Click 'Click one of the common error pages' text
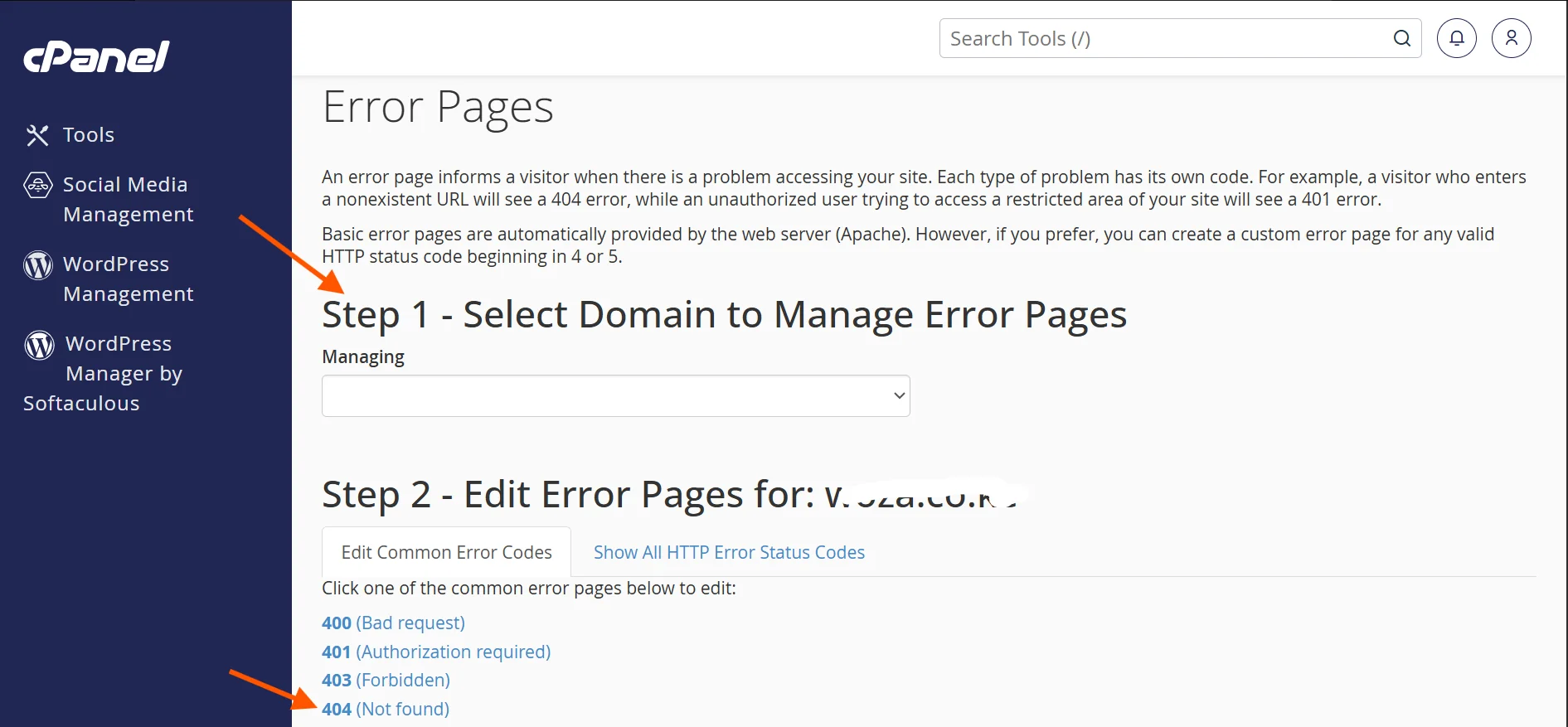Image resolution: width=1568 pixels, height=727 pixels. coord(529,589)
